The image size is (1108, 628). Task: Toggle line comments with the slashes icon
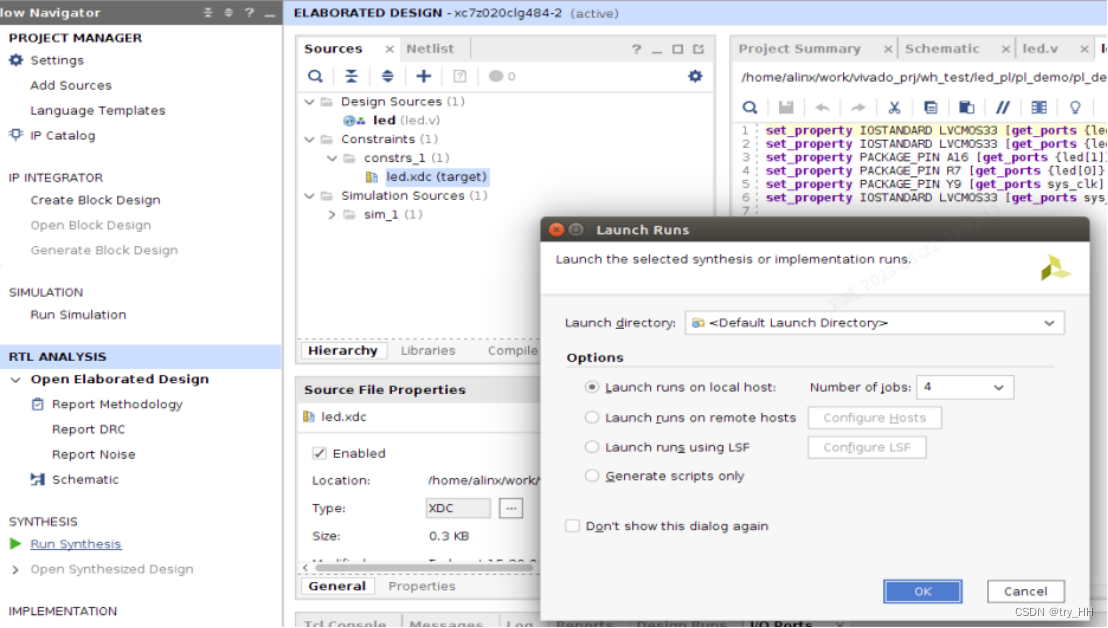[1003, 107]
